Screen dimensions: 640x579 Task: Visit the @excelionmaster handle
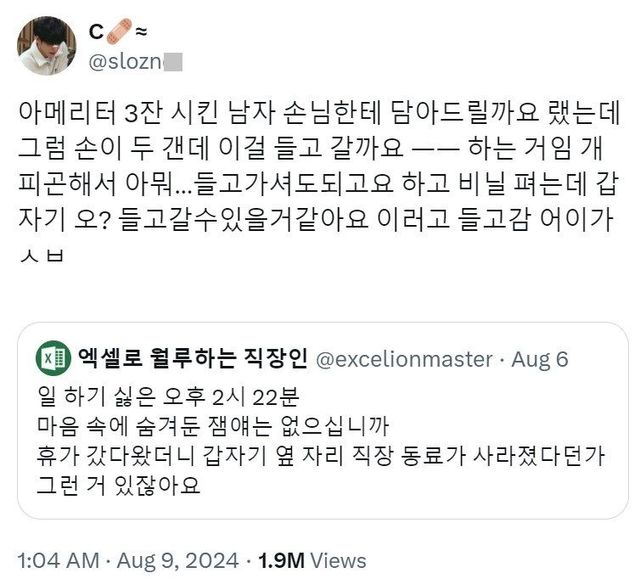point(404,358)
